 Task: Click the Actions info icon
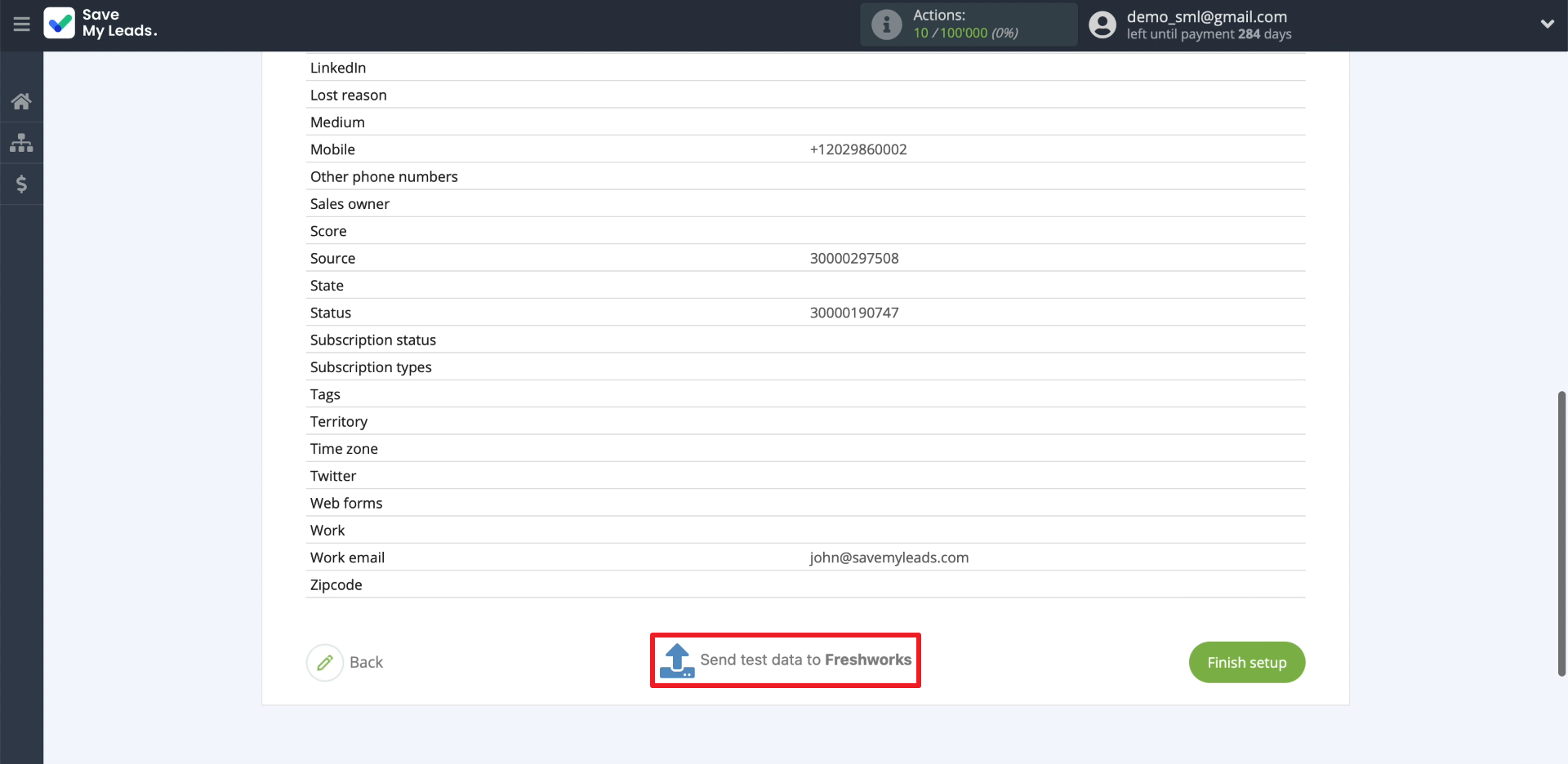pos(886,24)
